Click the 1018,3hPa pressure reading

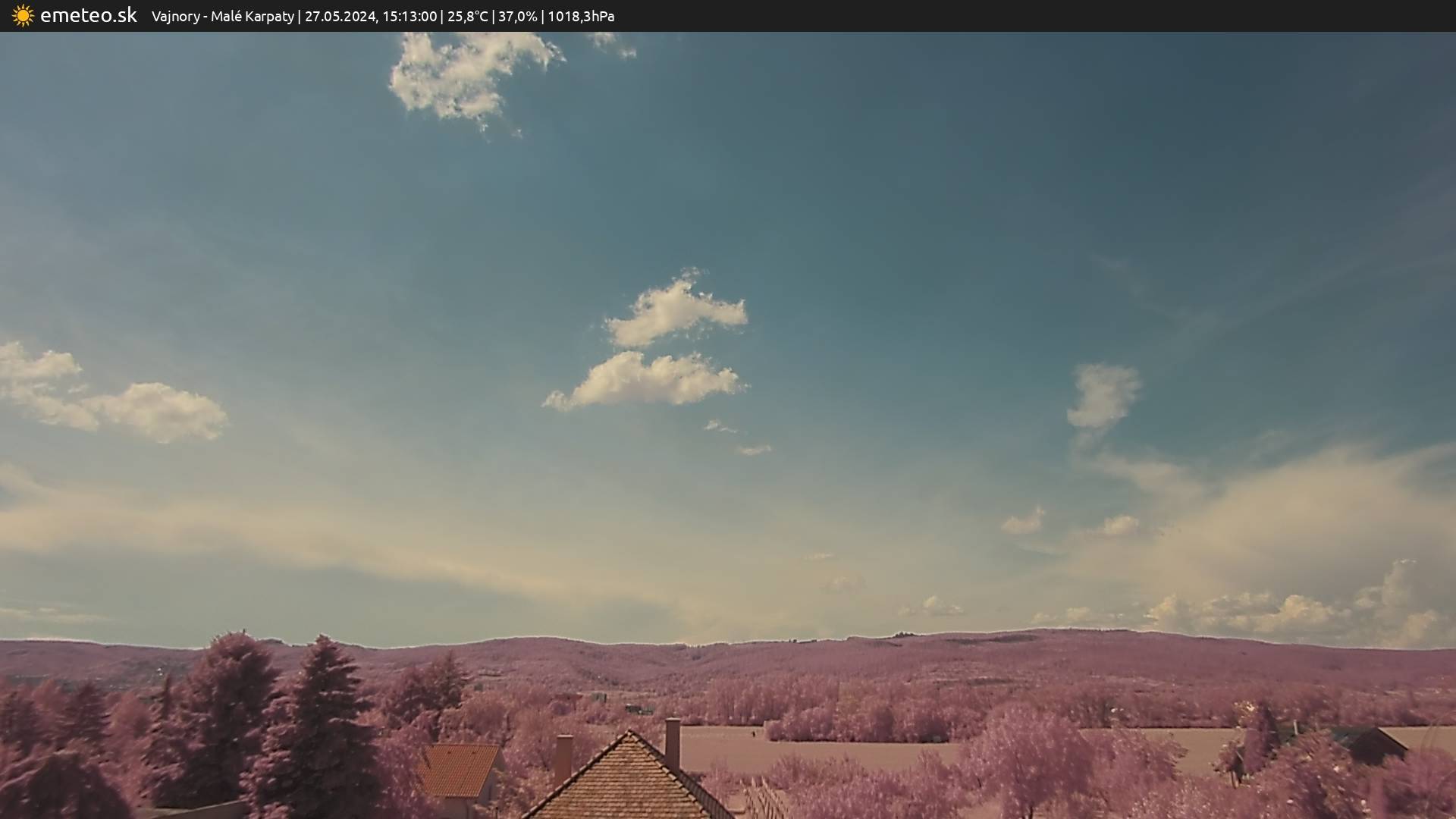click(581, 16)
